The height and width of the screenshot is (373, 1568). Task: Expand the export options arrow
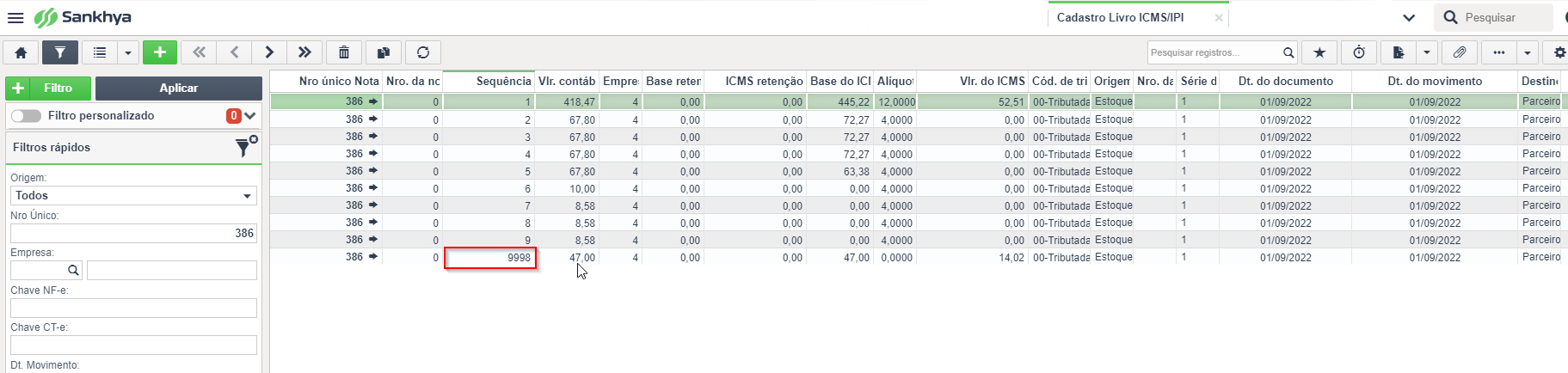click(x=1427, y=52)
